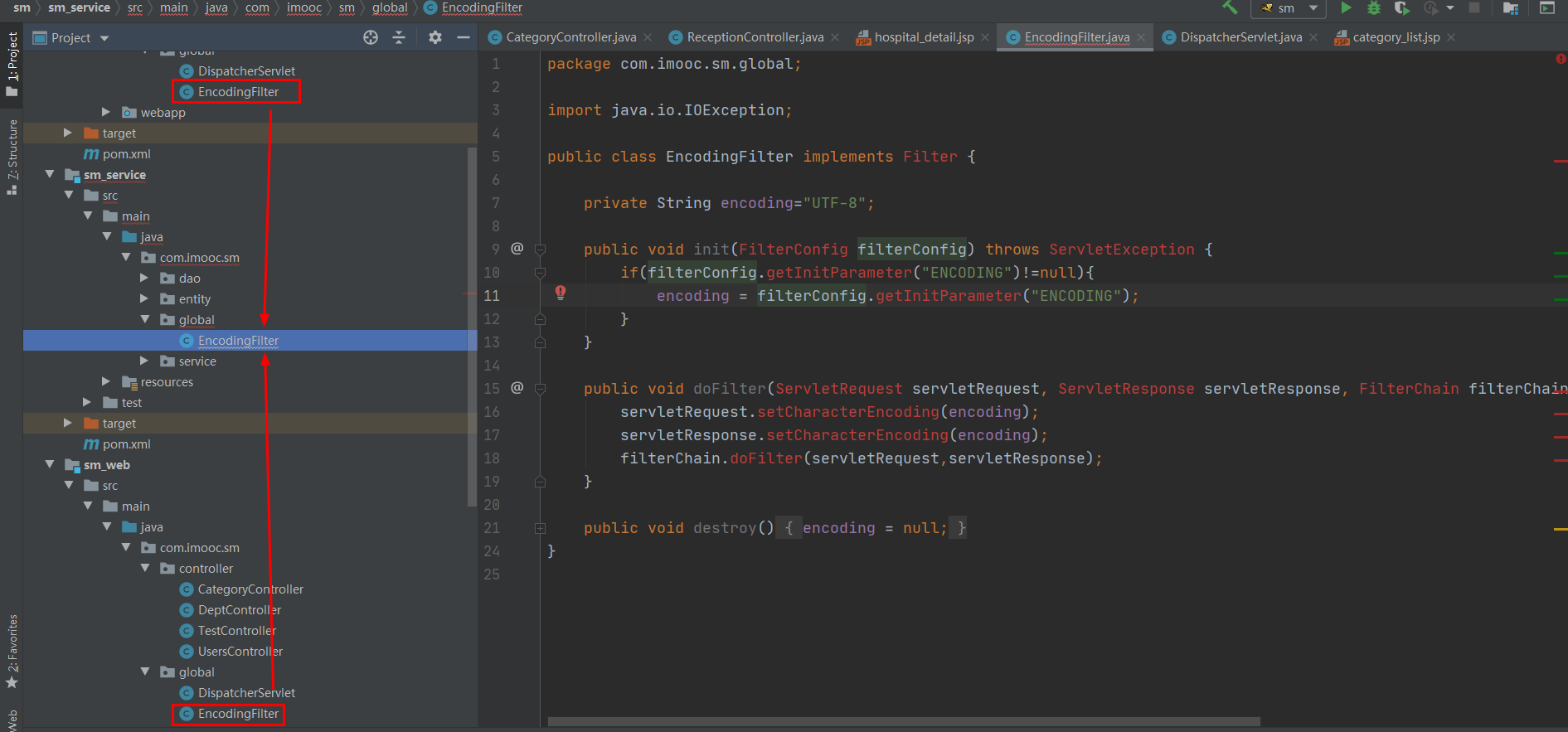
Task: Click the imooc breadcrumb segment
Action: click(x=303, y=7)
